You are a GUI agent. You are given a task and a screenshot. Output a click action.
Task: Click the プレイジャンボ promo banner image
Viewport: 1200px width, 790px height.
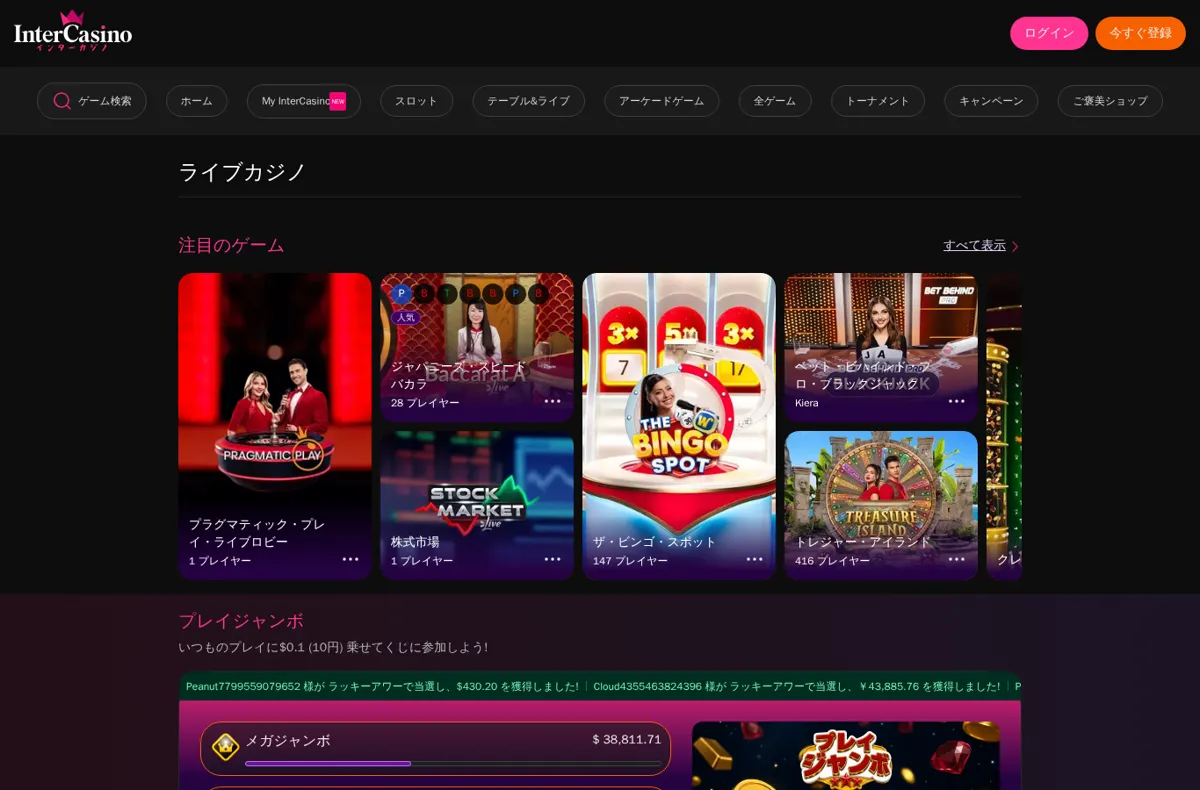[846, 756]
